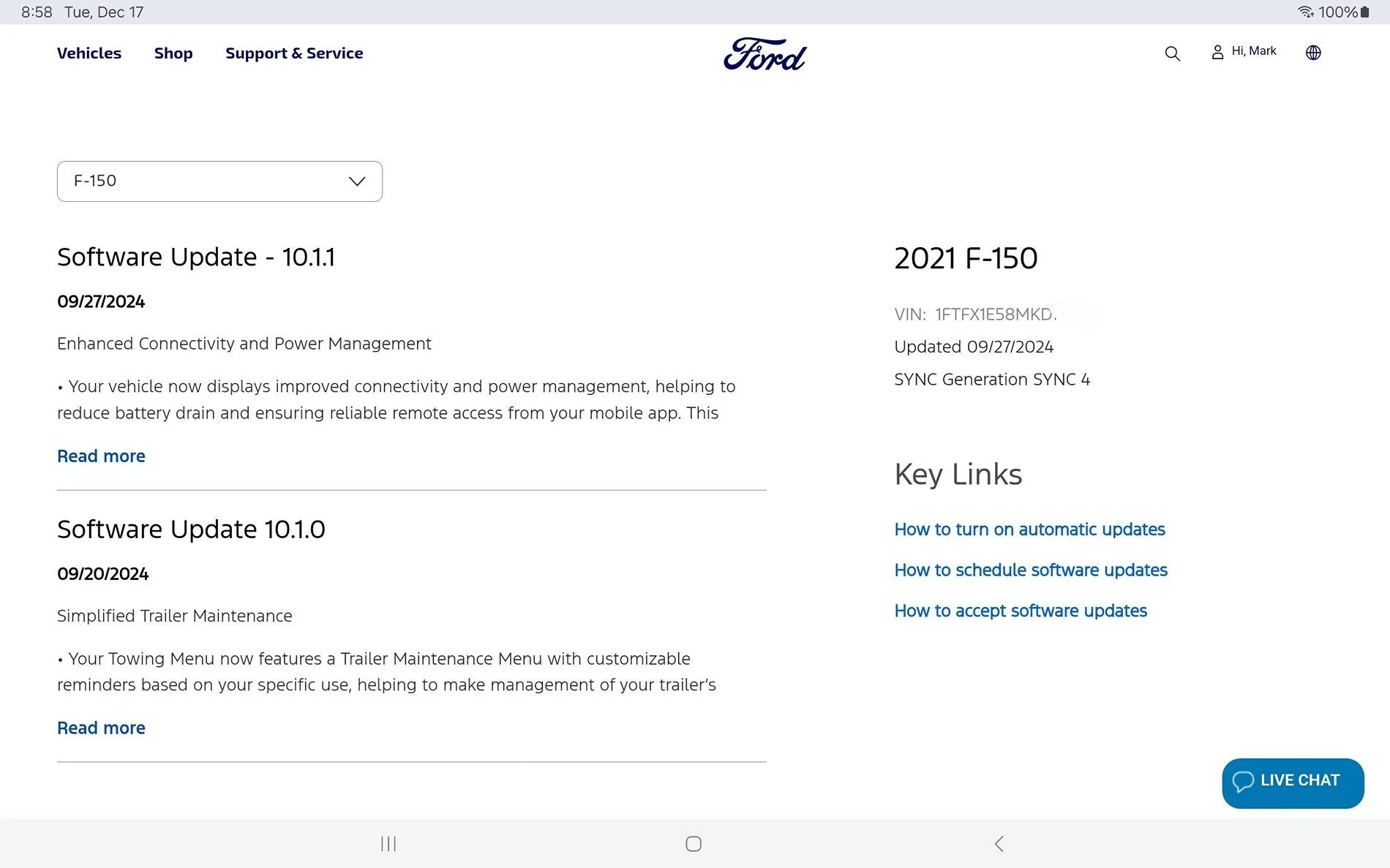This screenshot has width=1390, height=868.
Task: Open How to turn on automatic updates
Action: 1029,529
